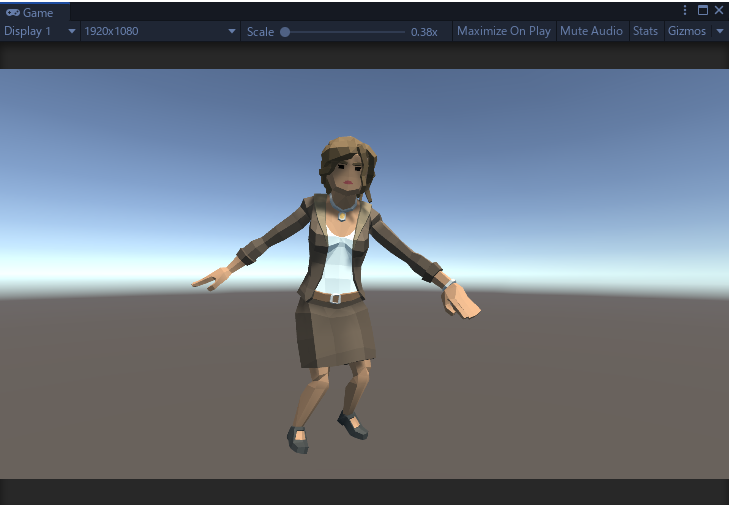Image resolution: width=729 pixels, height=505 pixels.
Task: Maximize the Game panel window
Action: 703,10
